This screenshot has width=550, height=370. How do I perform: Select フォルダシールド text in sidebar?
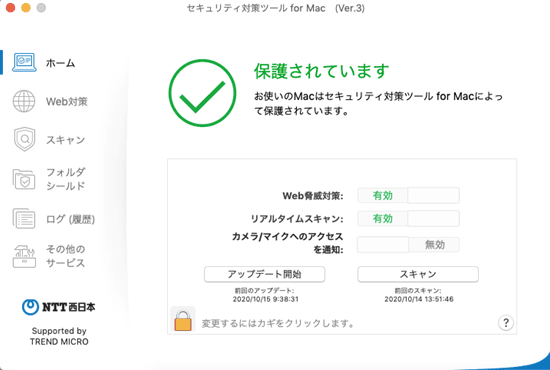66,179
